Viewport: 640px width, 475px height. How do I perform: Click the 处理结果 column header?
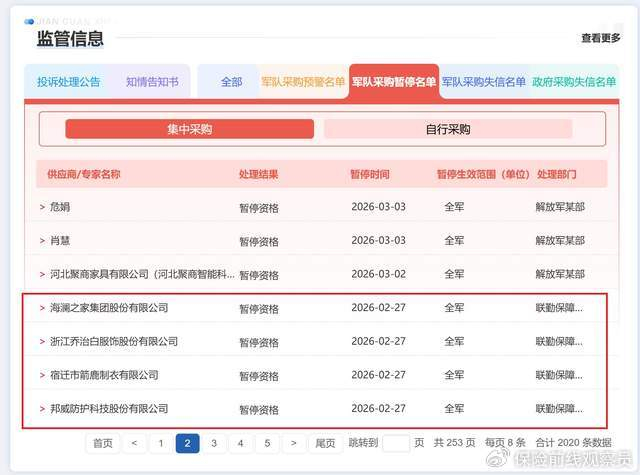point(258,174)
